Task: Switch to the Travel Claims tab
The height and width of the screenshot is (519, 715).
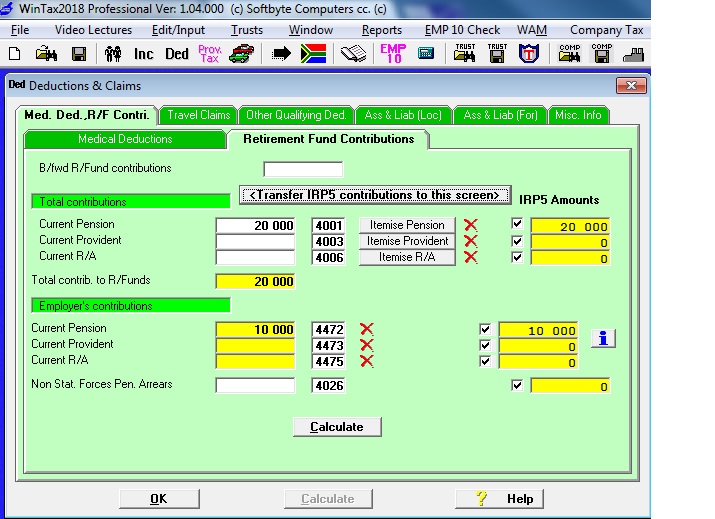Action: [x=198, y=115]
